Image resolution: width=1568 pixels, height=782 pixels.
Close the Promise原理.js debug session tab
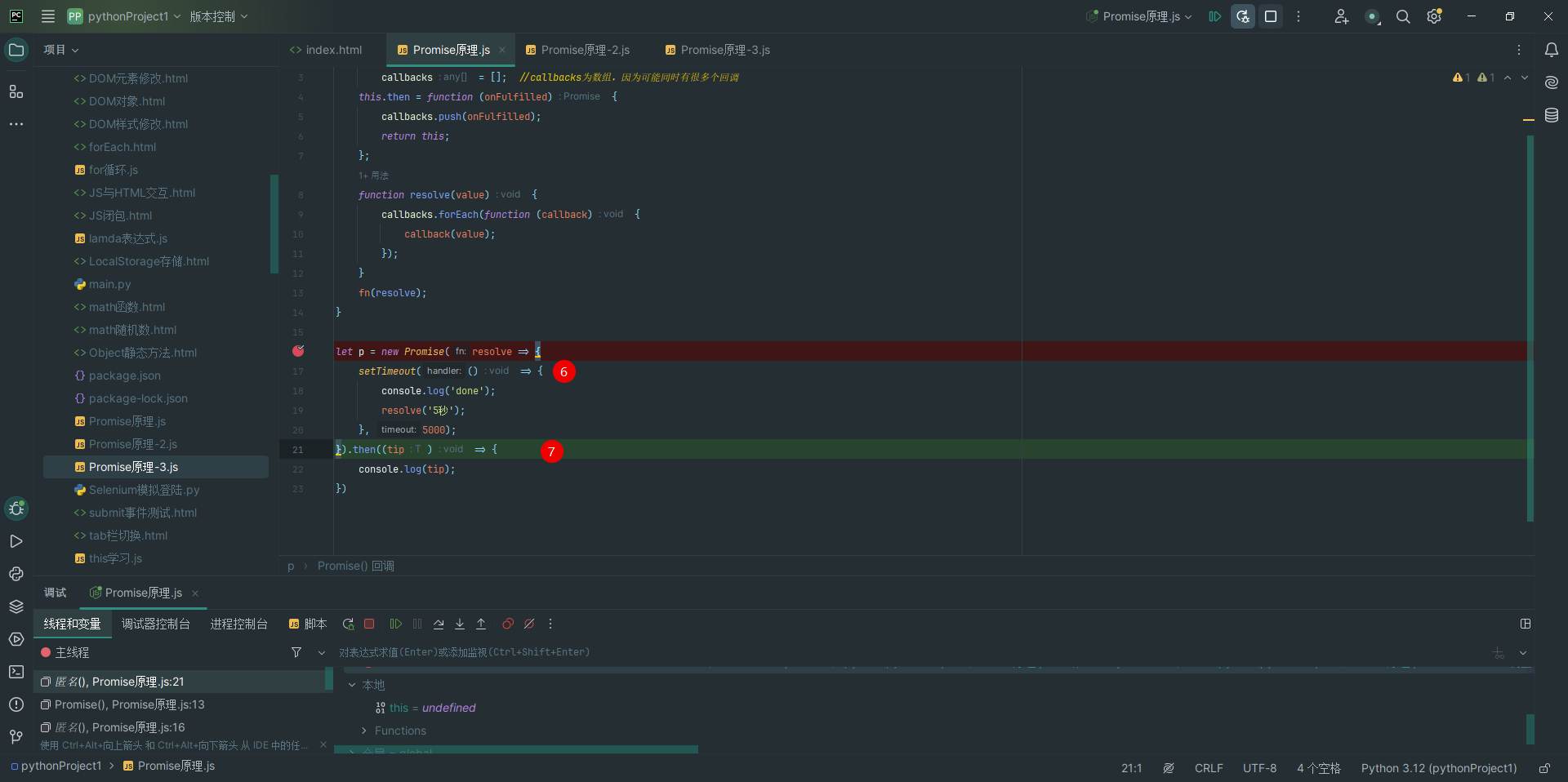click(x=195, y=593)
